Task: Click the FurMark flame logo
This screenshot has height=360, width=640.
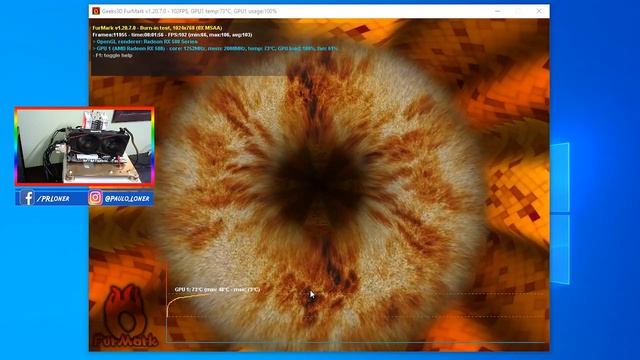Action: [x=125, y=317]
